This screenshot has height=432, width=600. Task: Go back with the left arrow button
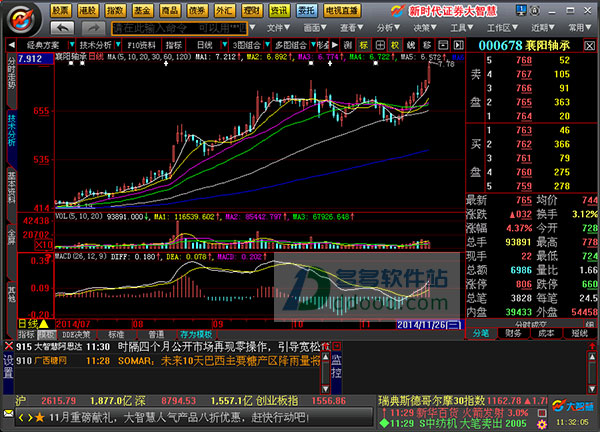click(63, 28)
